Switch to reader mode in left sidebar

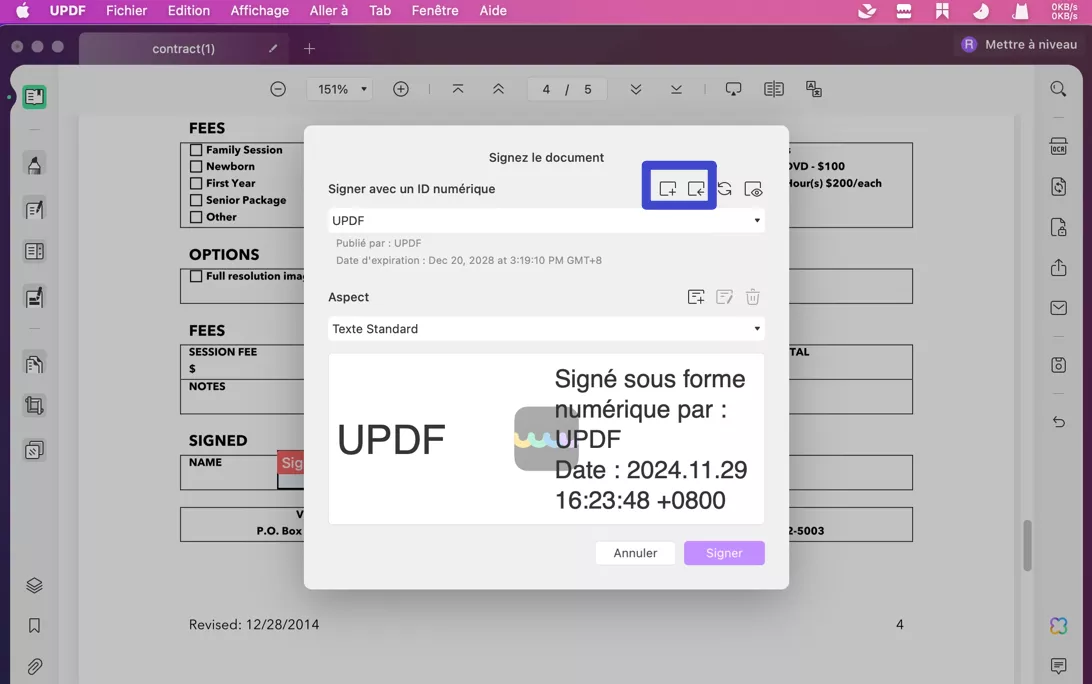[x=34, y=97]
